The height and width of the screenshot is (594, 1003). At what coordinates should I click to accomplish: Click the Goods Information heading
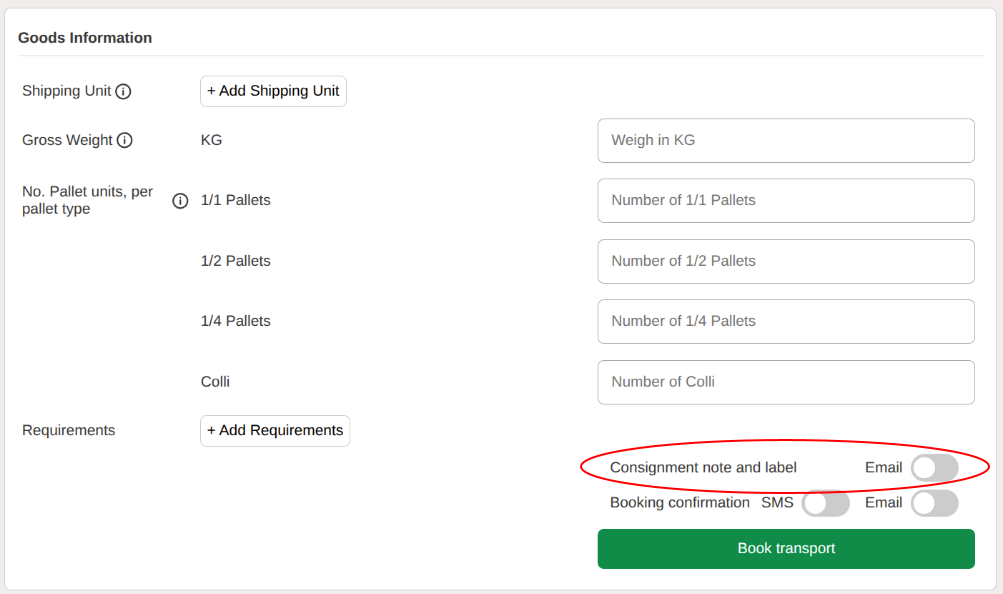(x=85, y=38)
